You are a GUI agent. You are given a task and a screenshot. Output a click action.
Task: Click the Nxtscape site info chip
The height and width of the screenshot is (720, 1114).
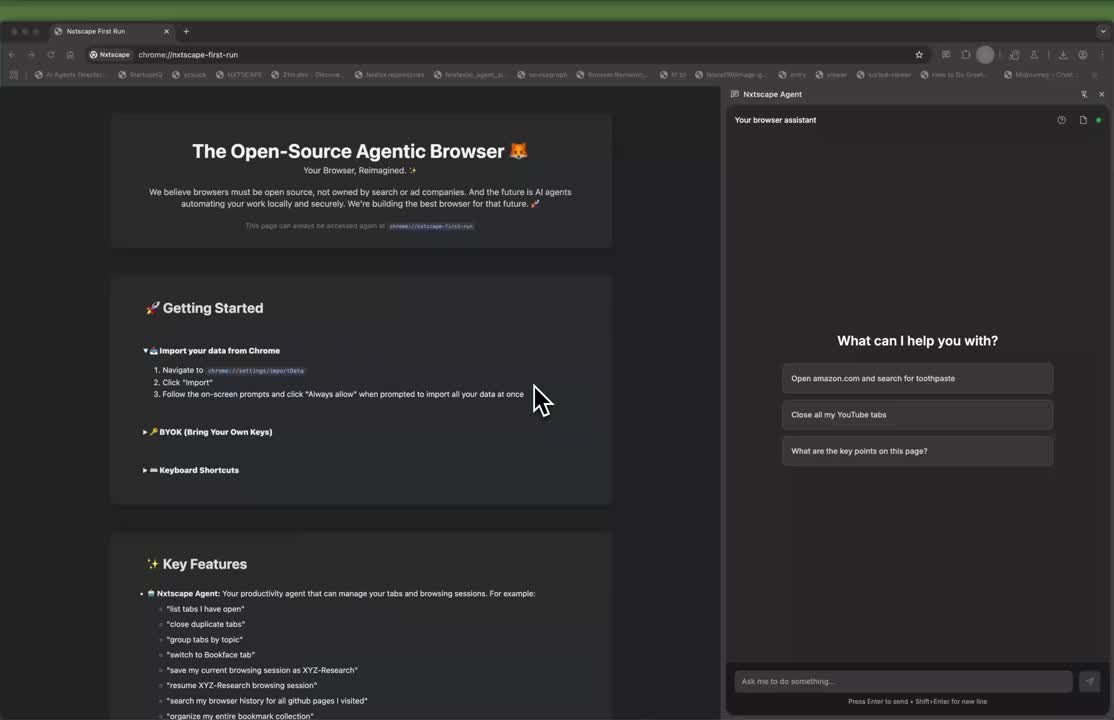110,55
